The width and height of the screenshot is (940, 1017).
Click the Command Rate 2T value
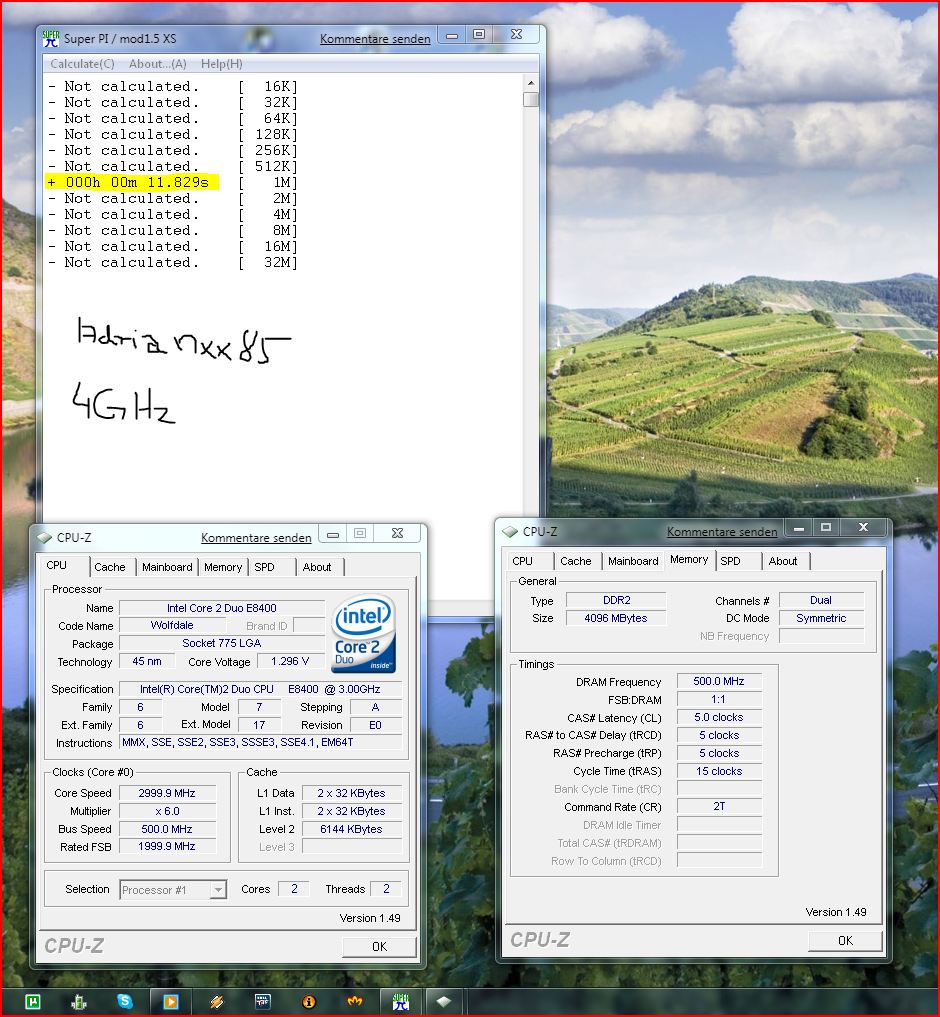tap(719, 807)
